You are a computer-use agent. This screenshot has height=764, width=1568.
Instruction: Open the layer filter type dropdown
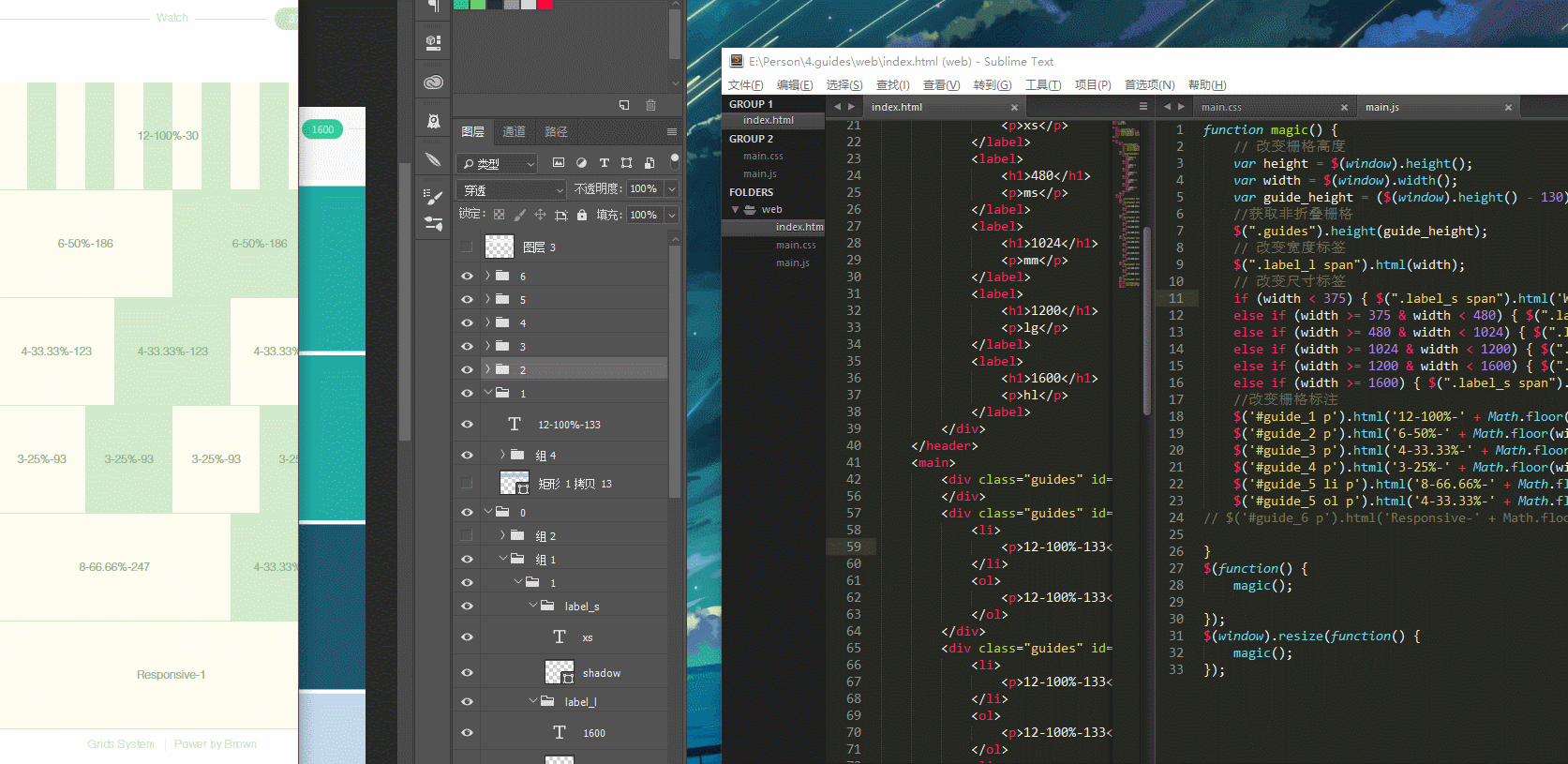coord(497,163)
